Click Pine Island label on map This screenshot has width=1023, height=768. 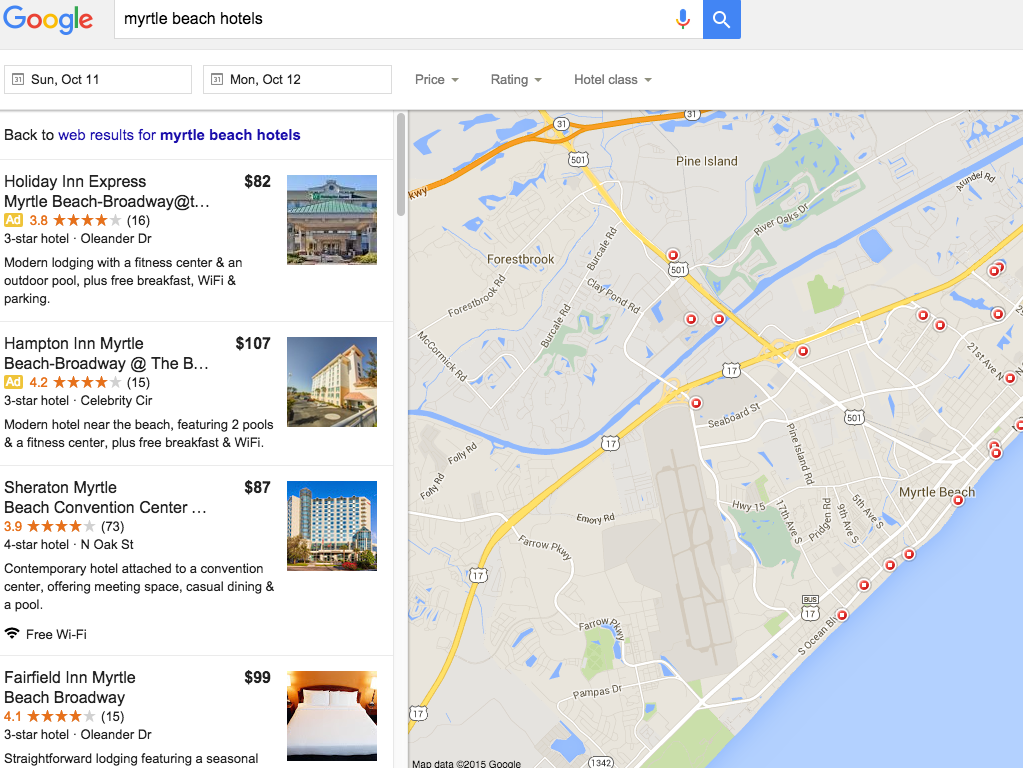(707, 161)
